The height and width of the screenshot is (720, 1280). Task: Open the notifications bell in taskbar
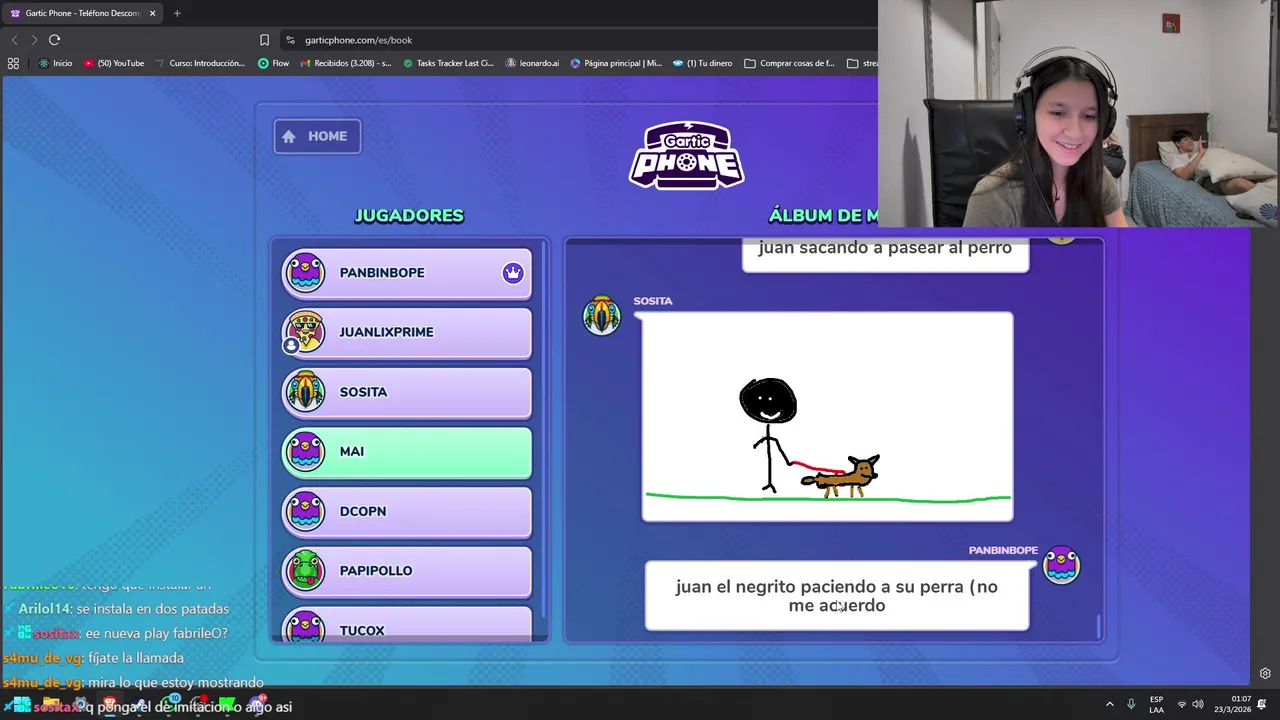point(1262,705)
